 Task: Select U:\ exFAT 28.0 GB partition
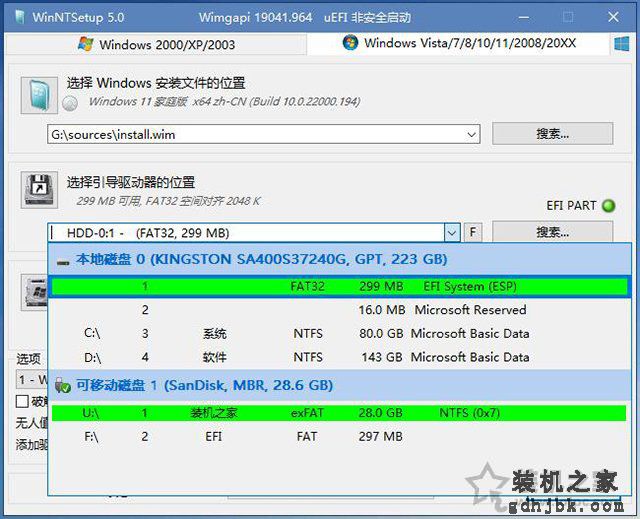click(339, 413)
